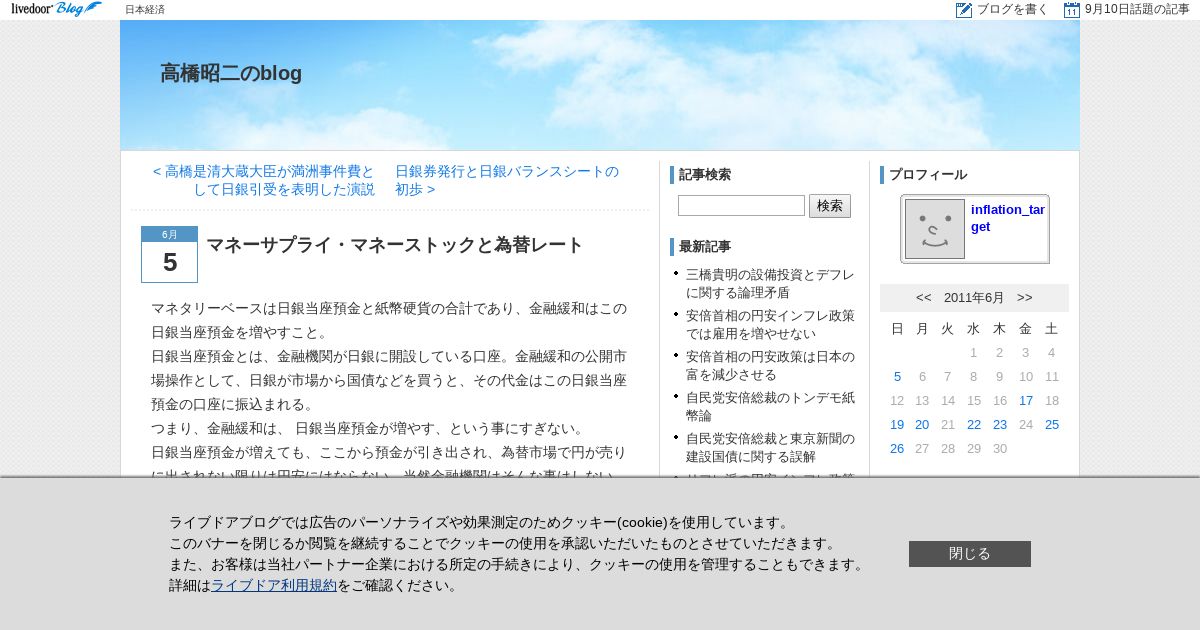Go to previous article 高橋是清大蔵大臣が満洲事件費

(264, 180)
